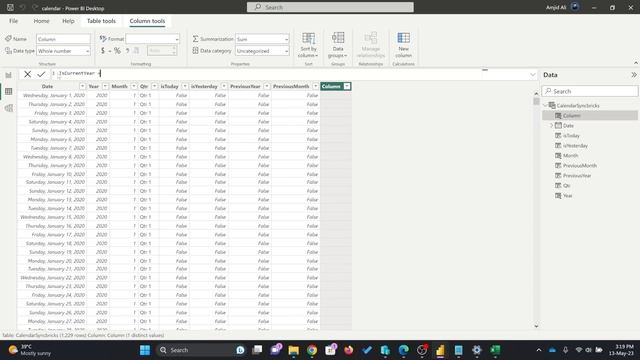Screen dimensions: 640x360
Task: Open Sort by column button
Action: [308, 45]
